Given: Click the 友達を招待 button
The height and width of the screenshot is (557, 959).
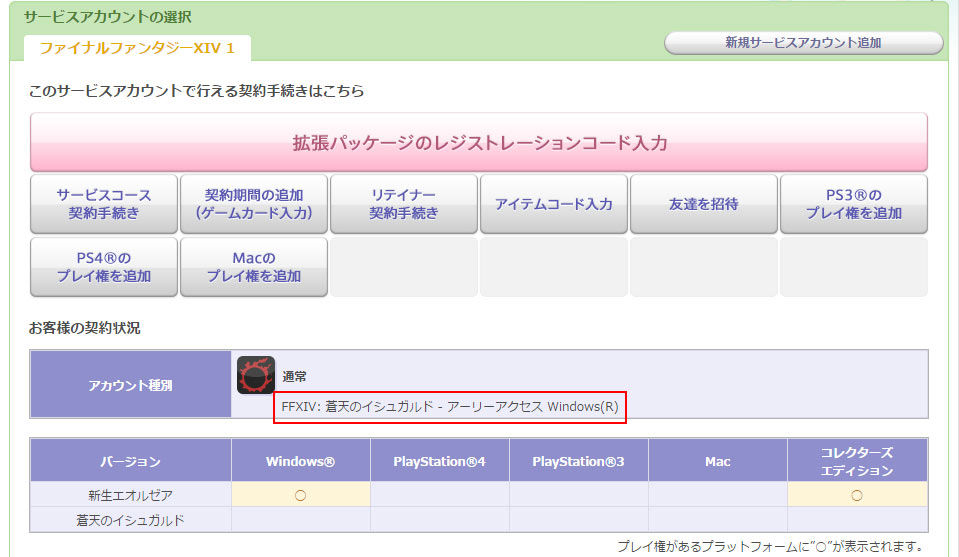Looking at the screenshot, I should click(x=704, y=204).
